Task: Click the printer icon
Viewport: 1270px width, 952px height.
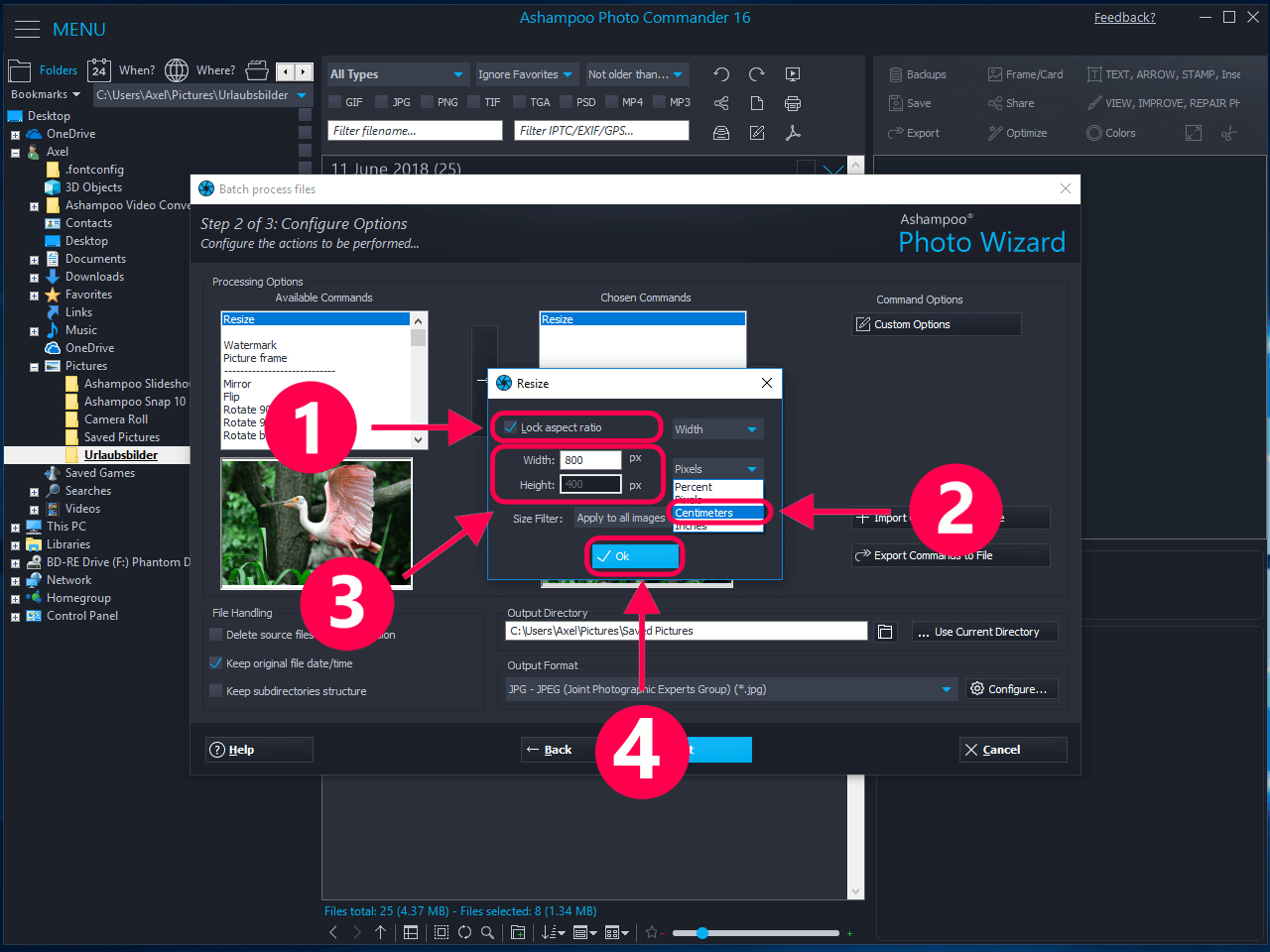Action: [793, 103]
